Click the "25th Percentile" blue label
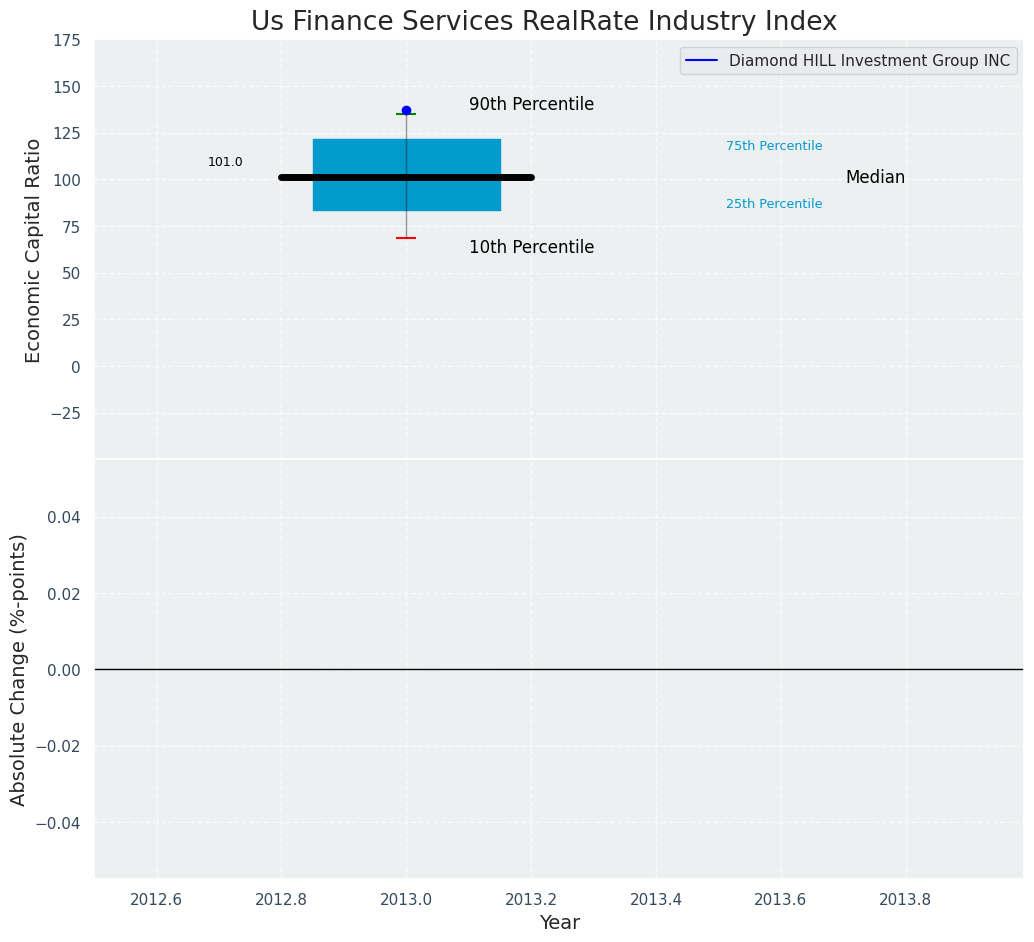1034x942 pixels. [774, 204]
